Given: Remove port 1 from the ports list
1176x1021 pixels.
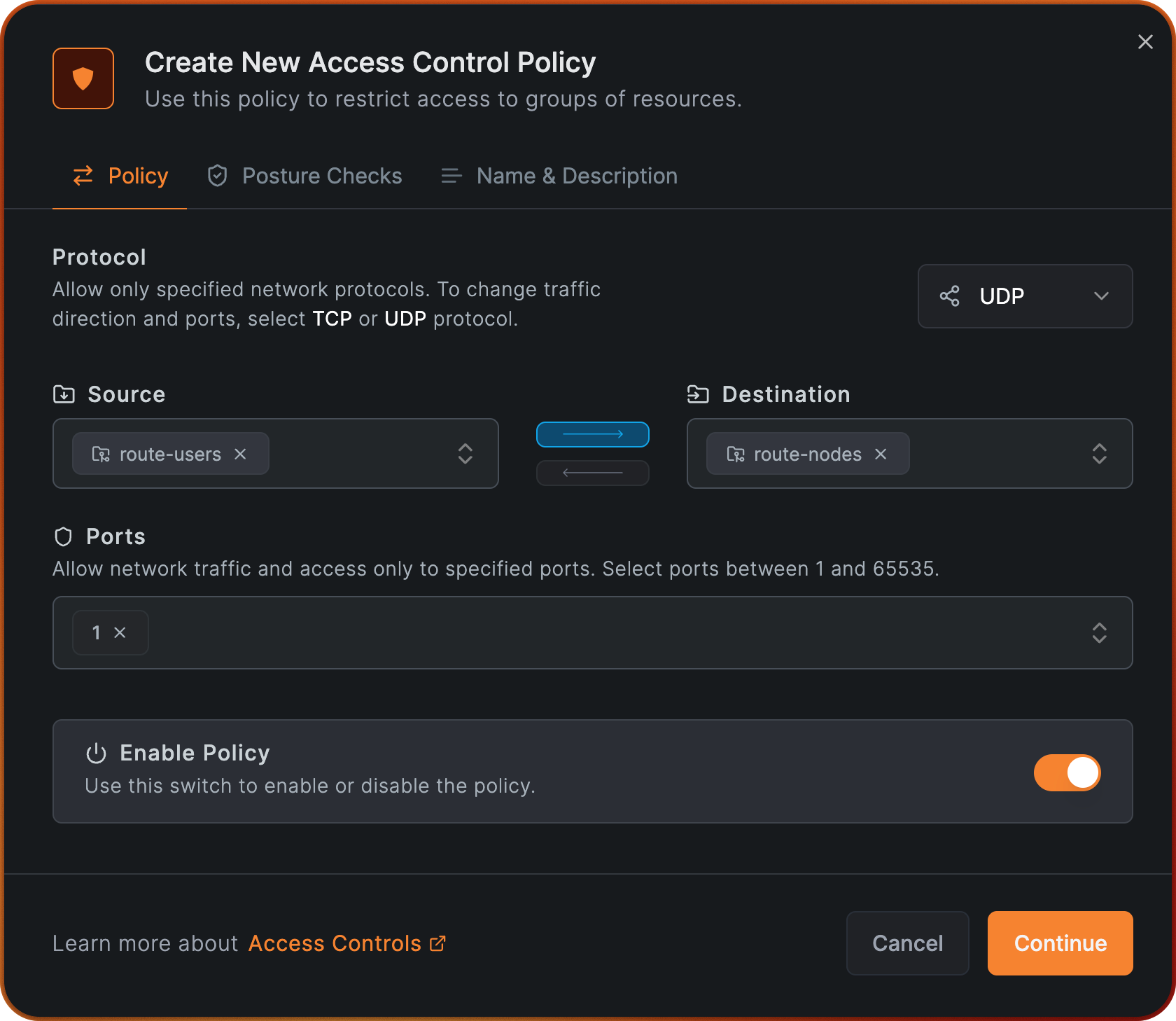Looking at the screenshot, I should [x=120, y=633].
